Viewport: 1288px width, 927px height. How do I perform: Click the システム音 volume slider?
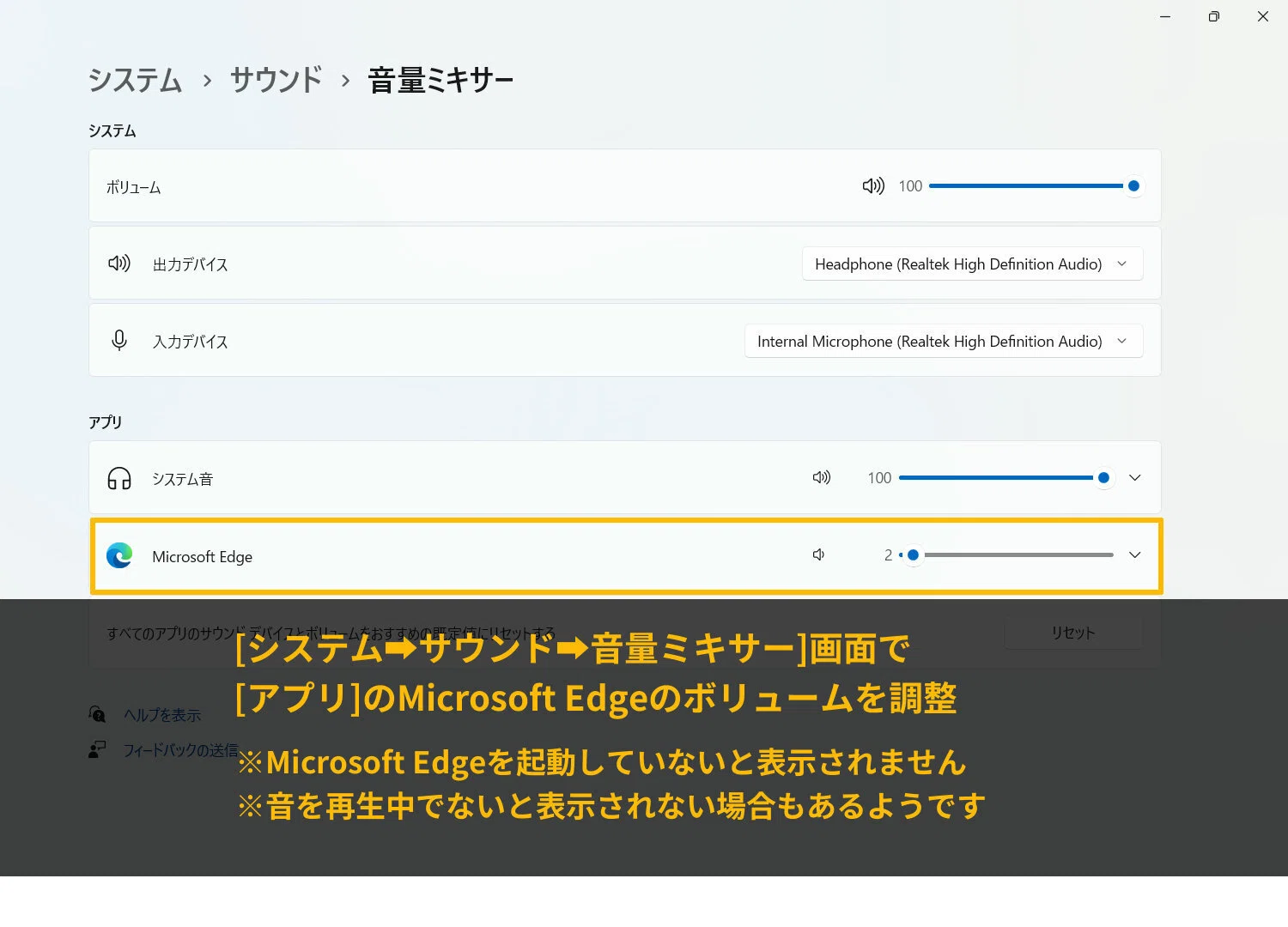1006,477
